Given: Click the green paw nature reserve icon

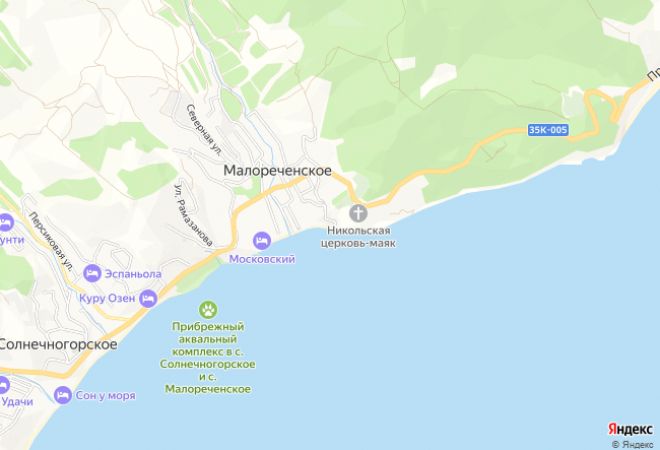Looking at the screenshot, I should point(208,310).
